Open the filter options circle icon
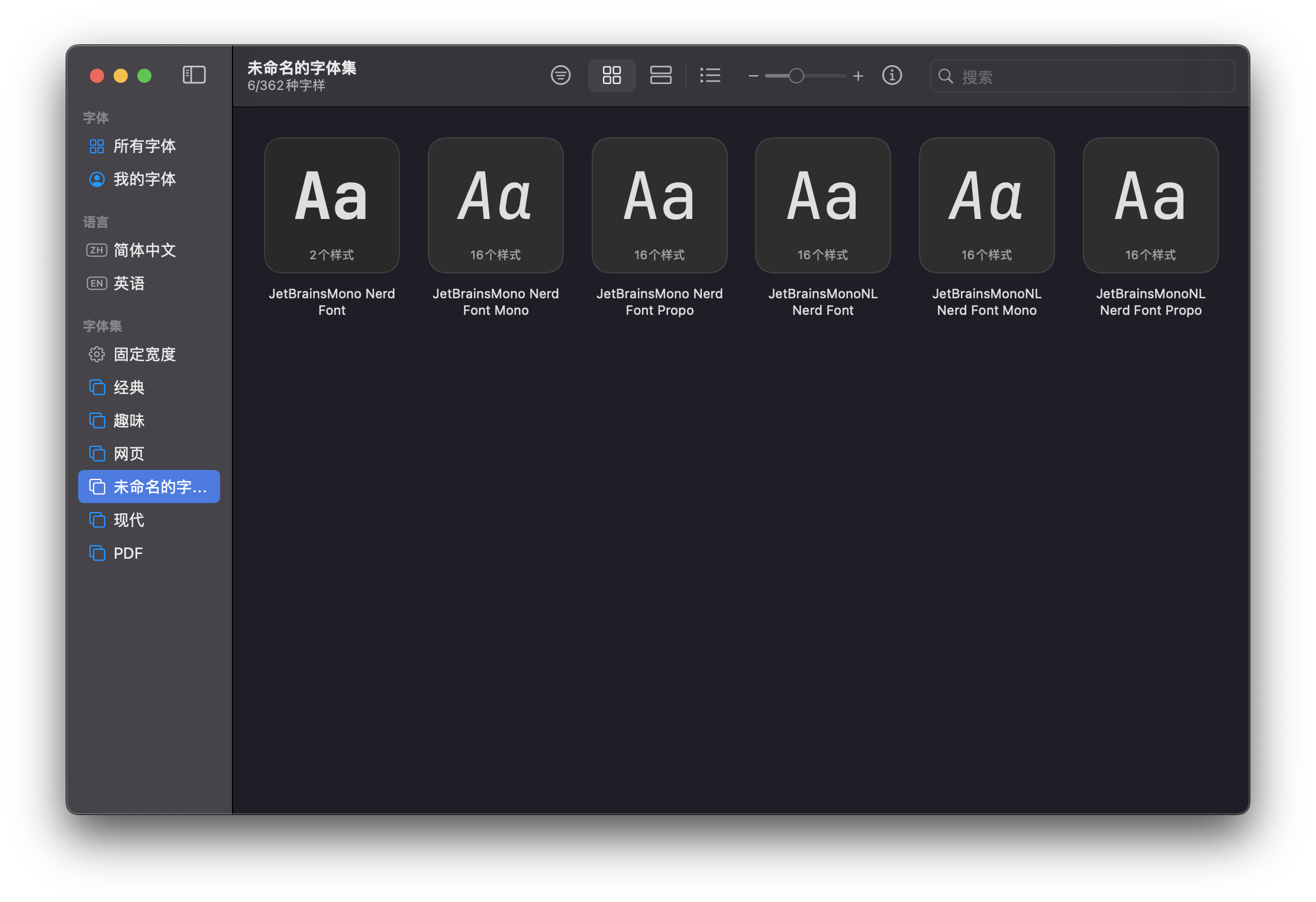The image size is (1316, 902). 560,75
